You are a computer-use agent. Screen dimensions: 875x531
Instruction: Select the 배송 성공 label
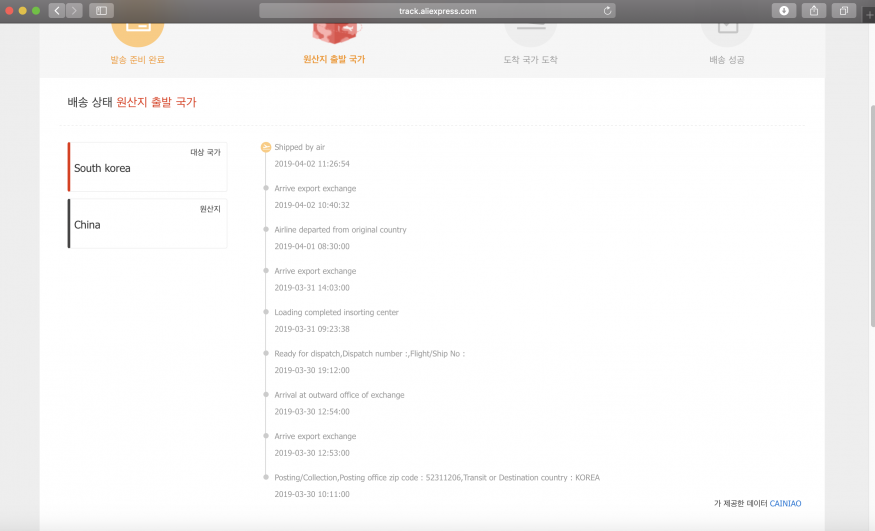727,60
